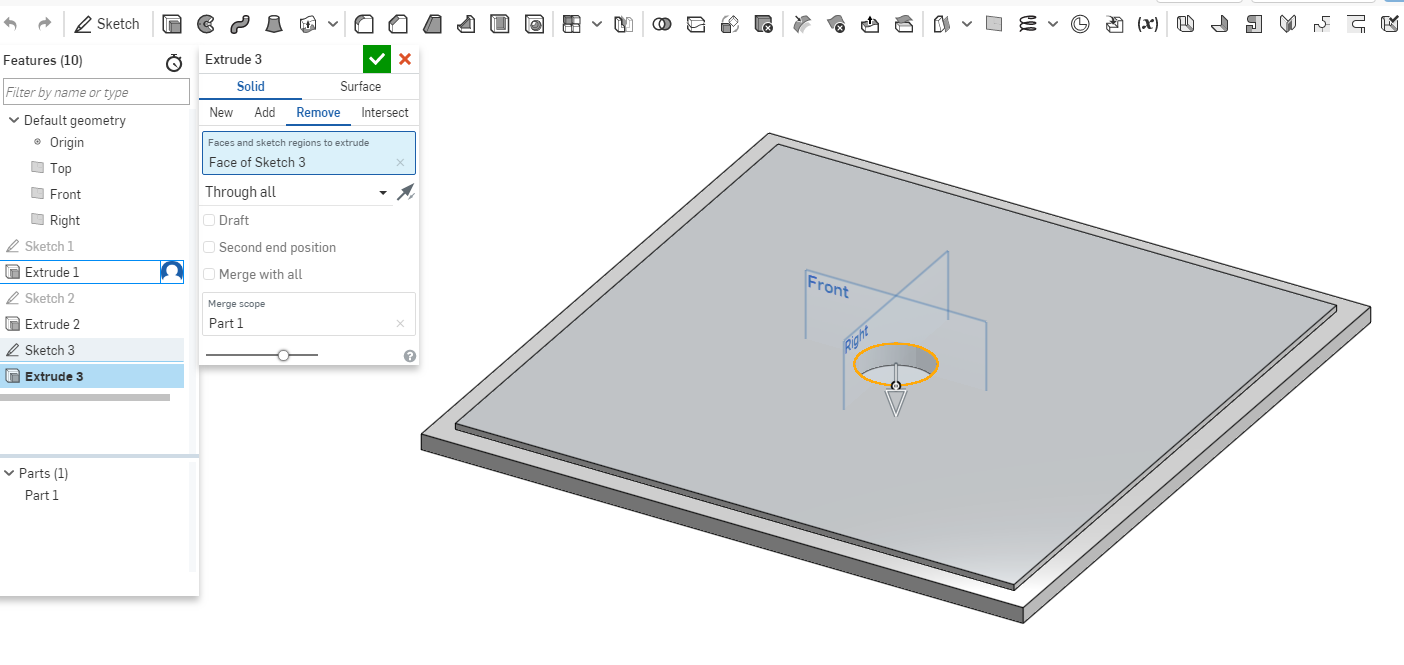The width and height of the screenshot is (1404, 665).
Task: Clear Part 1 from Merge scope
Action: coord(401,323)
